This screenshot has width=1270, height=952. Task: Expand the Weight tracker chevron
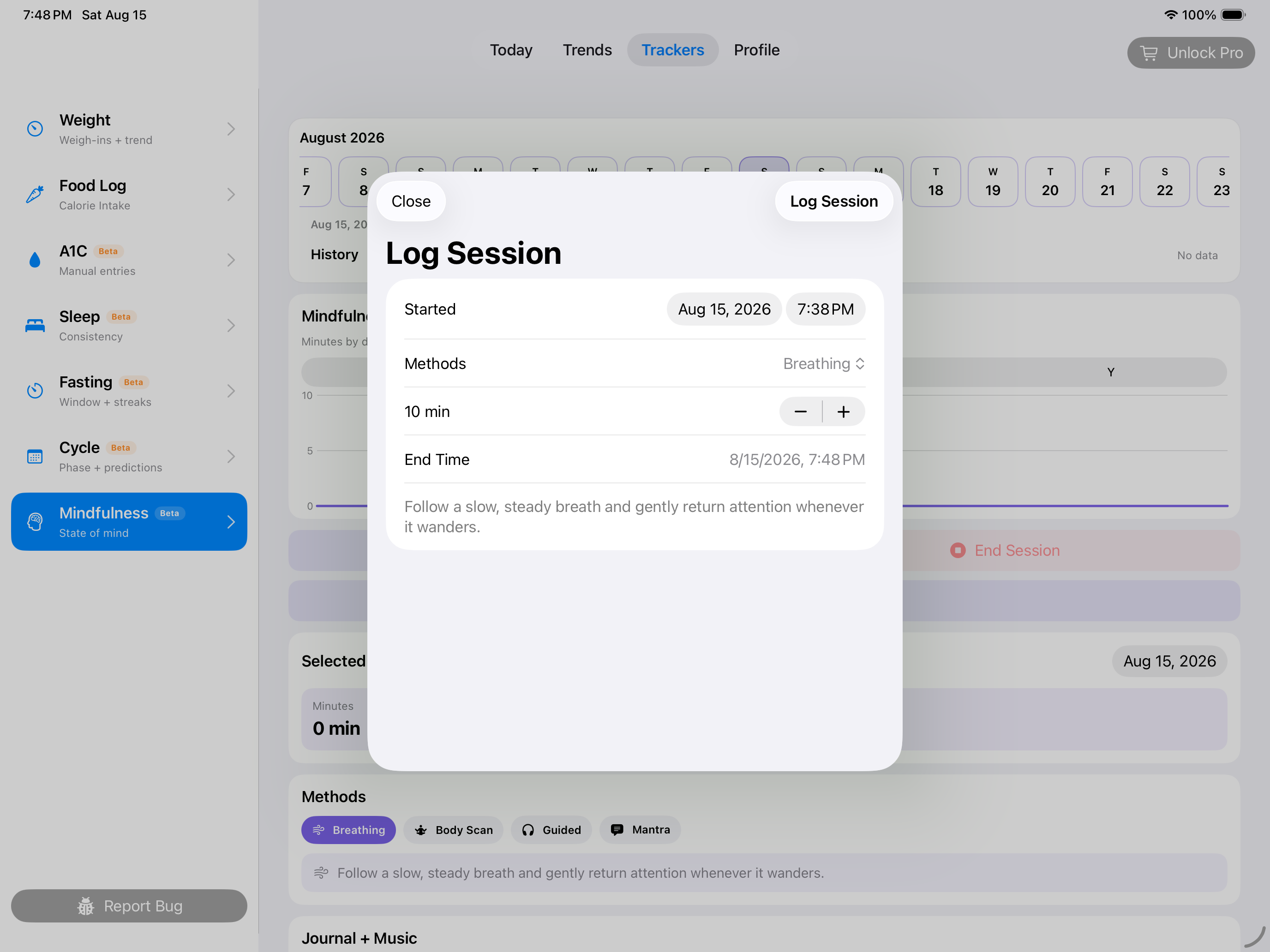coord(231,129)
